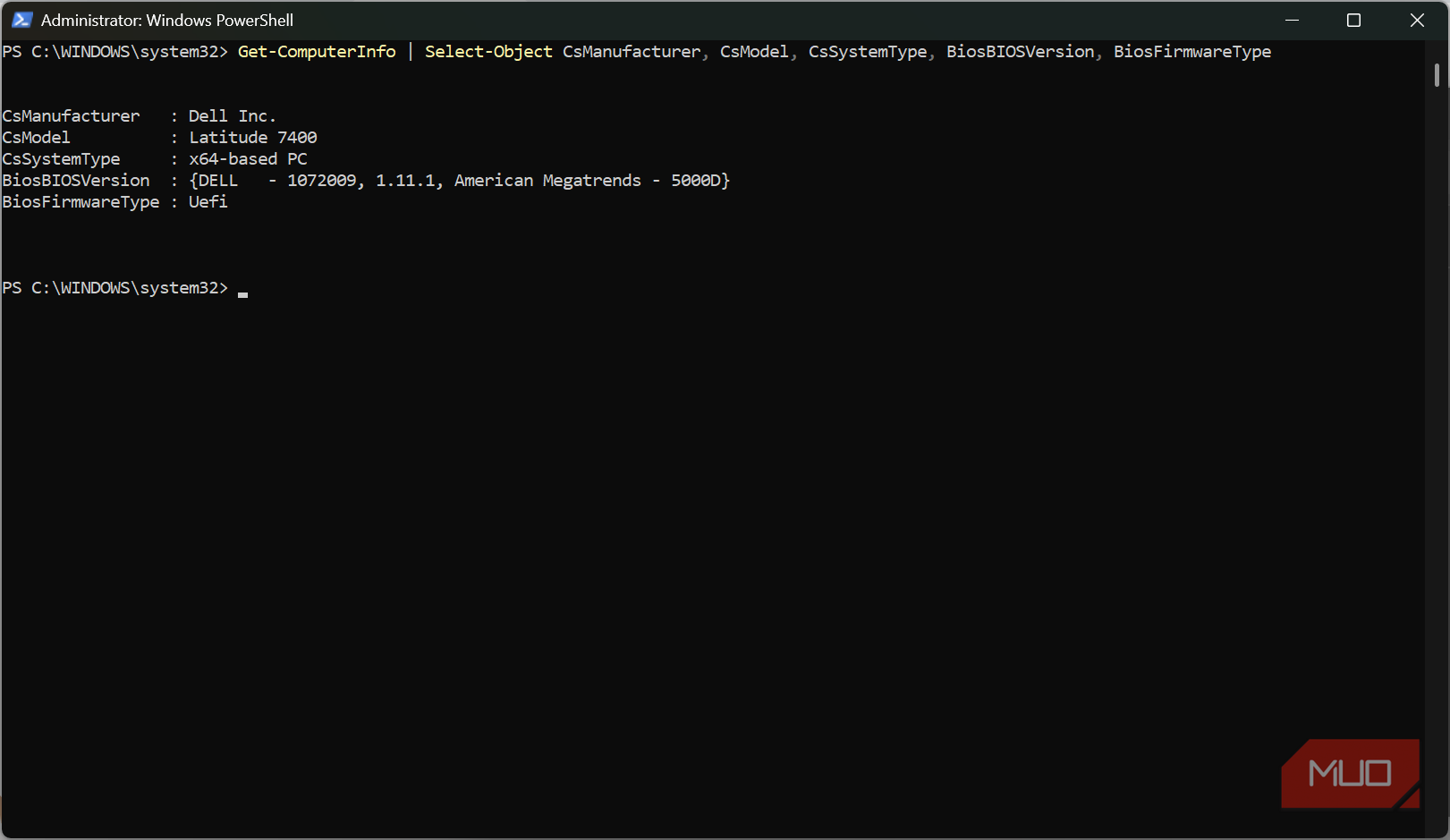Click the vertical scrollbar thumb

1437,75
